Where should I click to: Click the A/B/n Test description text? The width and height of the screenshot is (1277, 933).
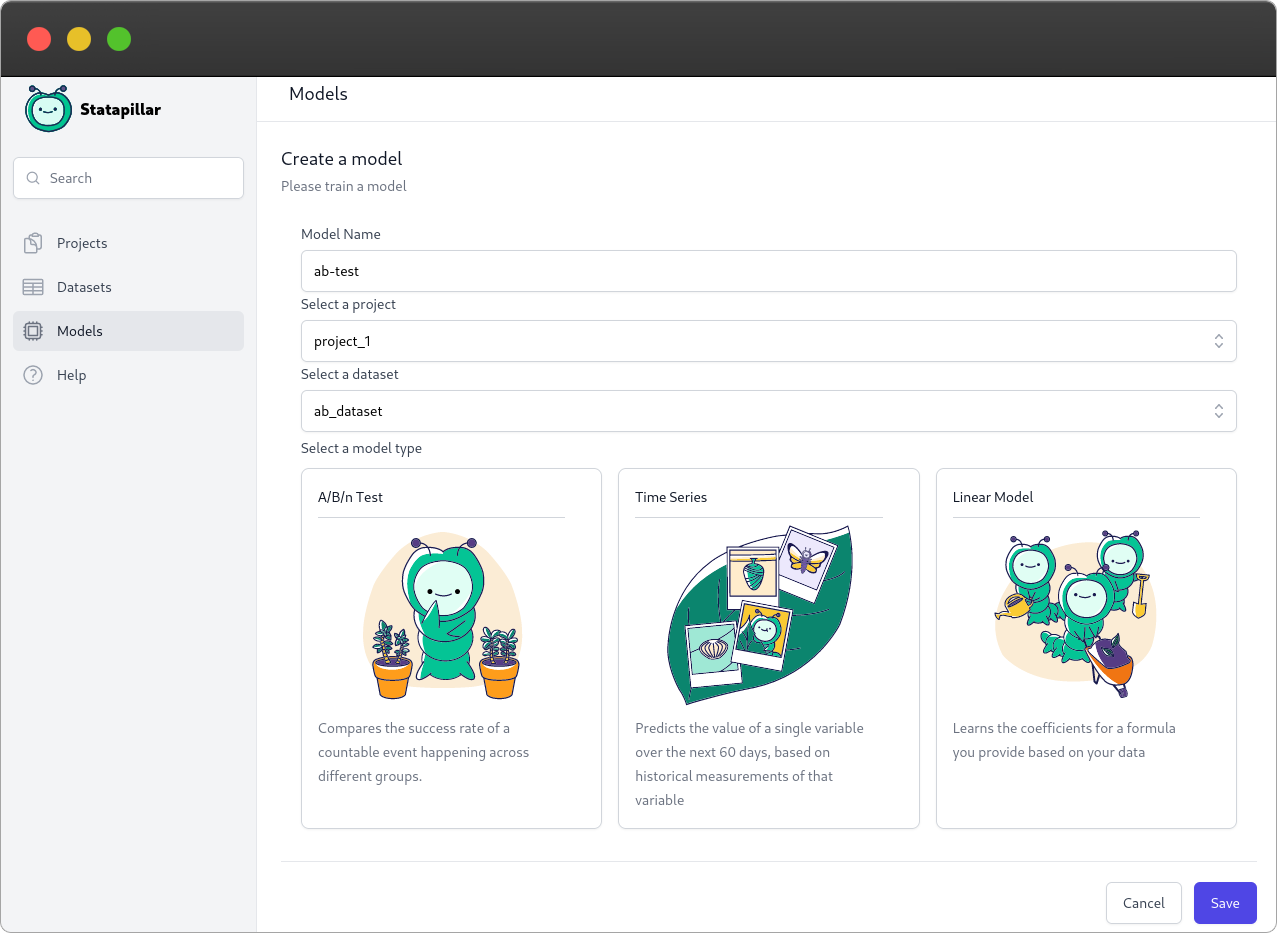424,752
